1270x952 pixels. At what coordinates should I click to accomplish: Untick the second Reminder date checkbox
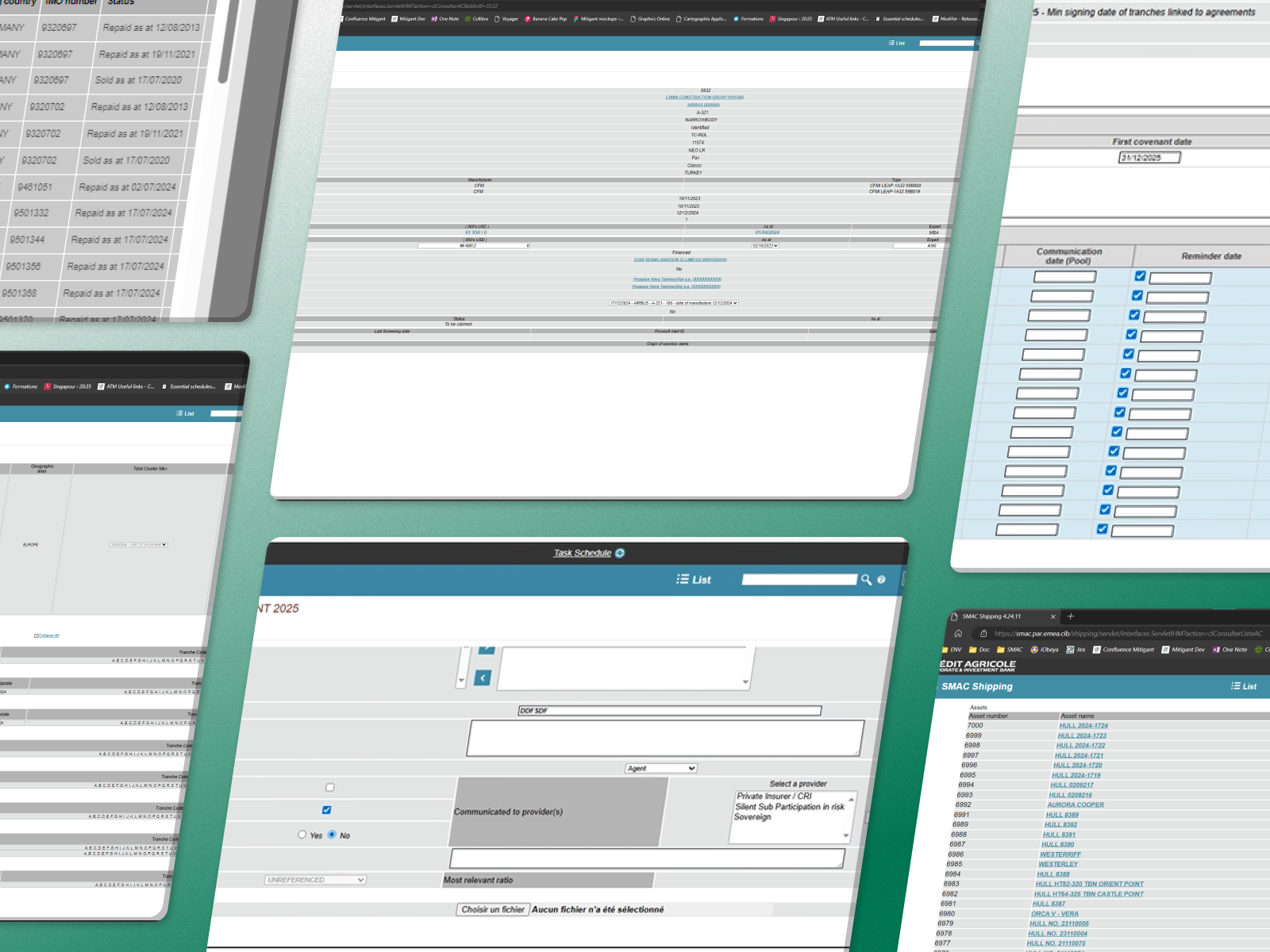pos(1137,295)
